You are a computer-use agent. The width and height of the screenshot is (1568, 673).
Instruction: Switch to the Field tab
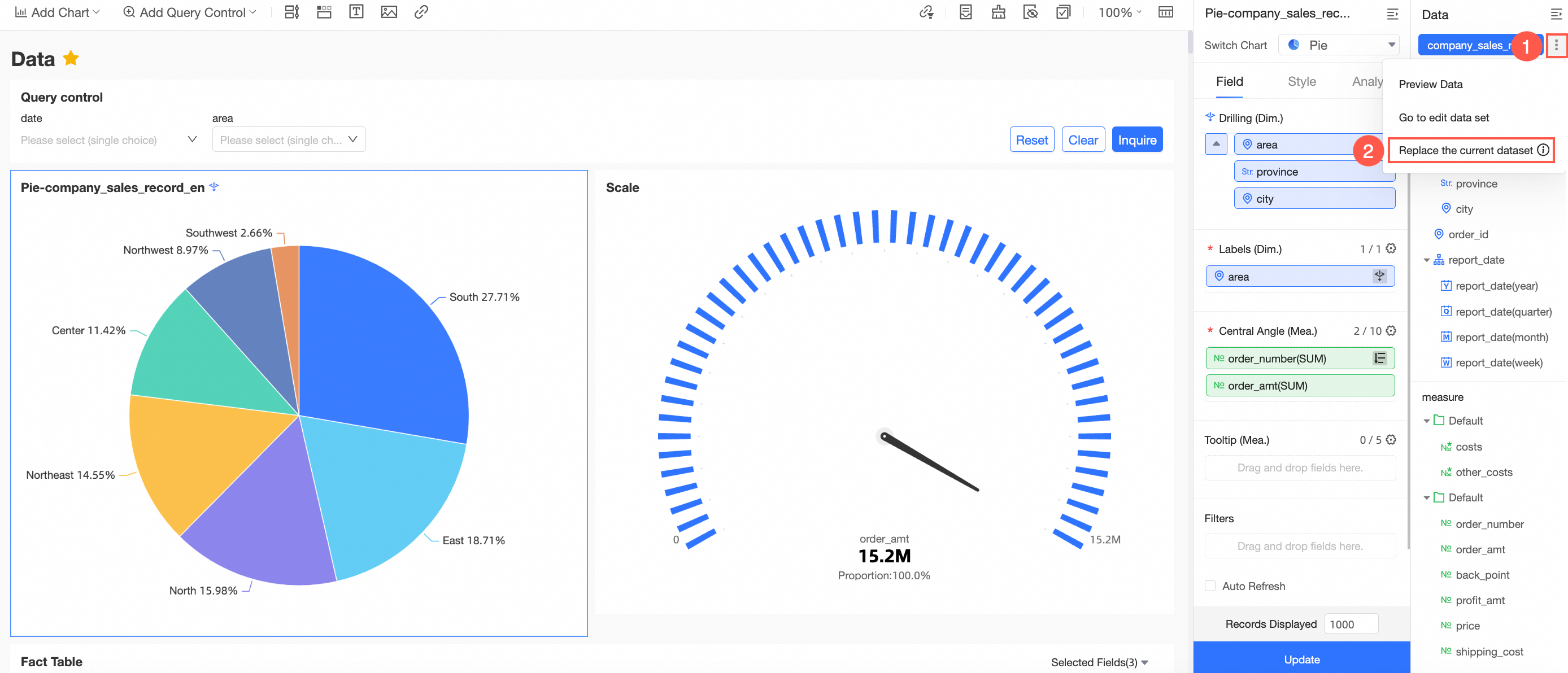(1229, 81)
